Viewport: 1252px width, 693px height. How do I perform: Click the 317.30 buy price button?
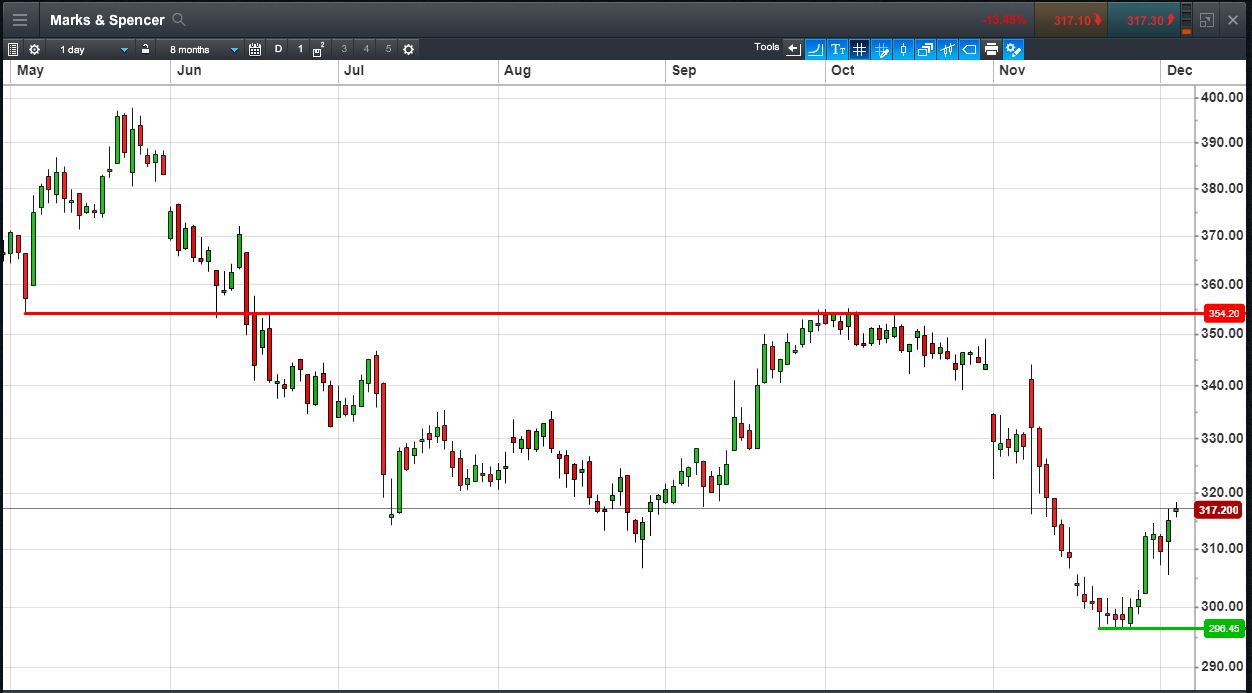point(1145,20)
